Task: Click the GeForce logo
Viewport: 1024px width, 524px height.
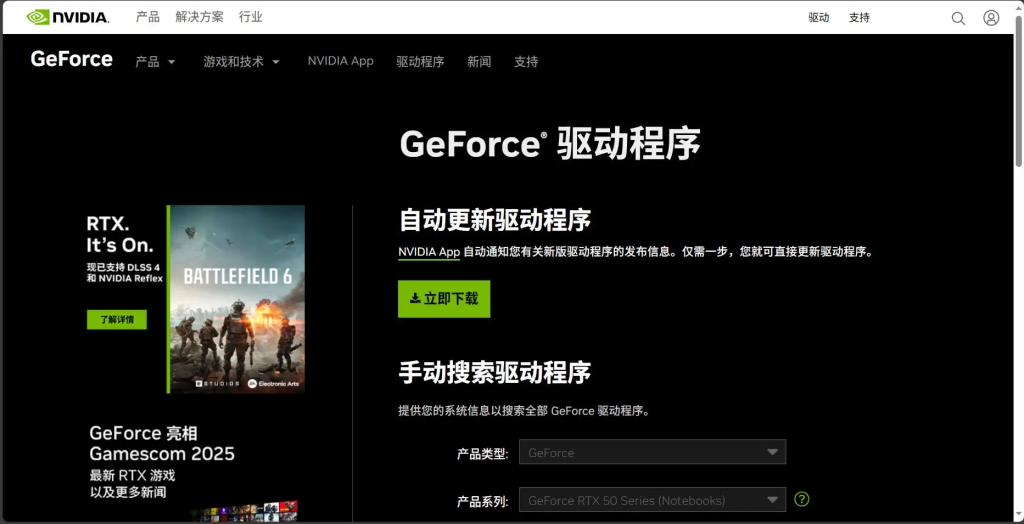Action: tap(72, 60)
